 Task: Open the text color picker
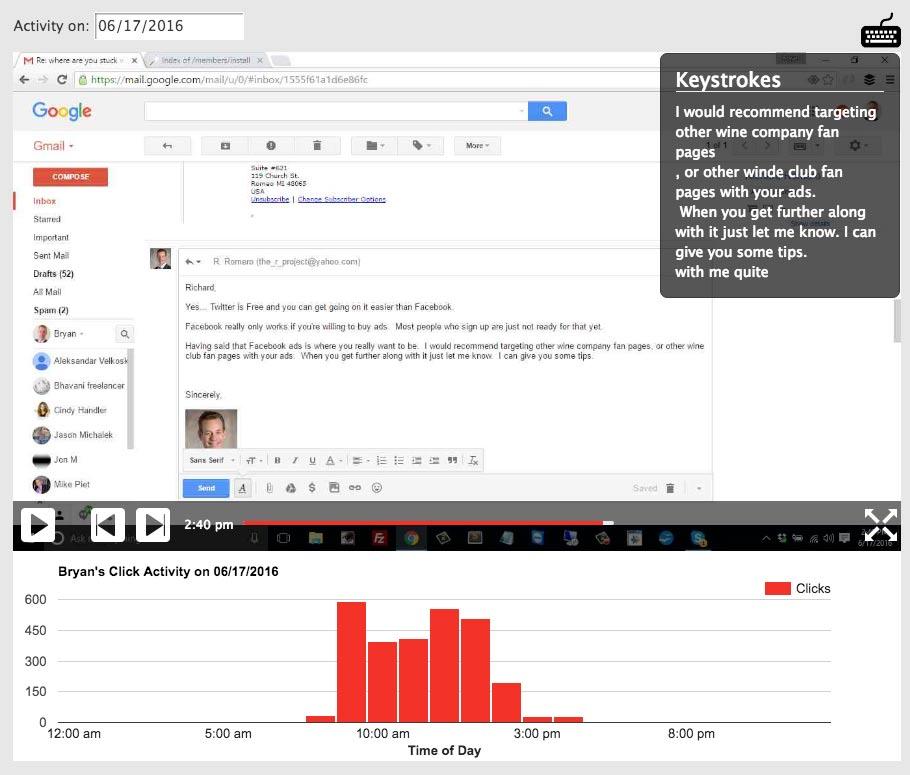point(333,460)
